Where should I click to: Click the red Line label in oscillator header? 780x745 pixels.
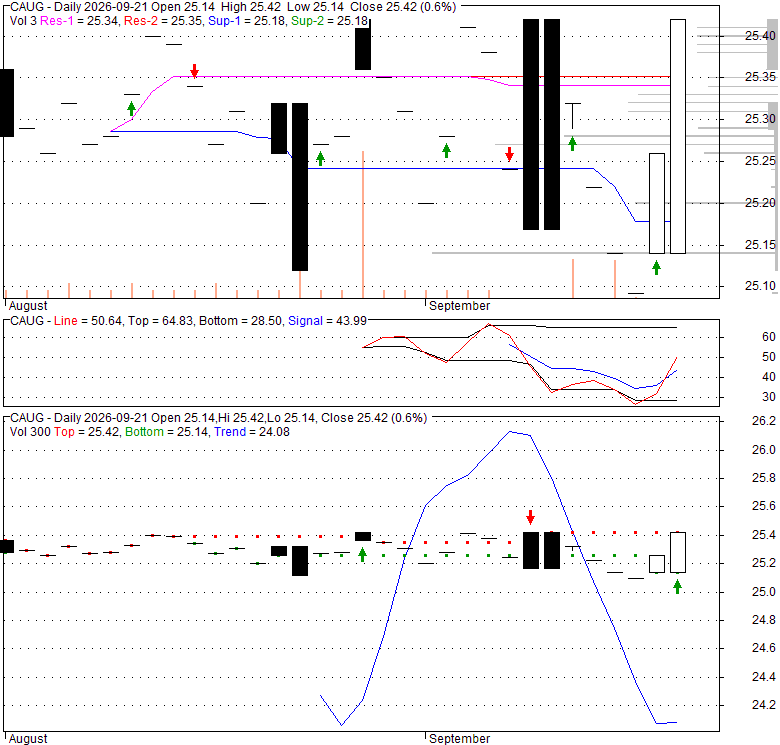[x=66, y=321]
